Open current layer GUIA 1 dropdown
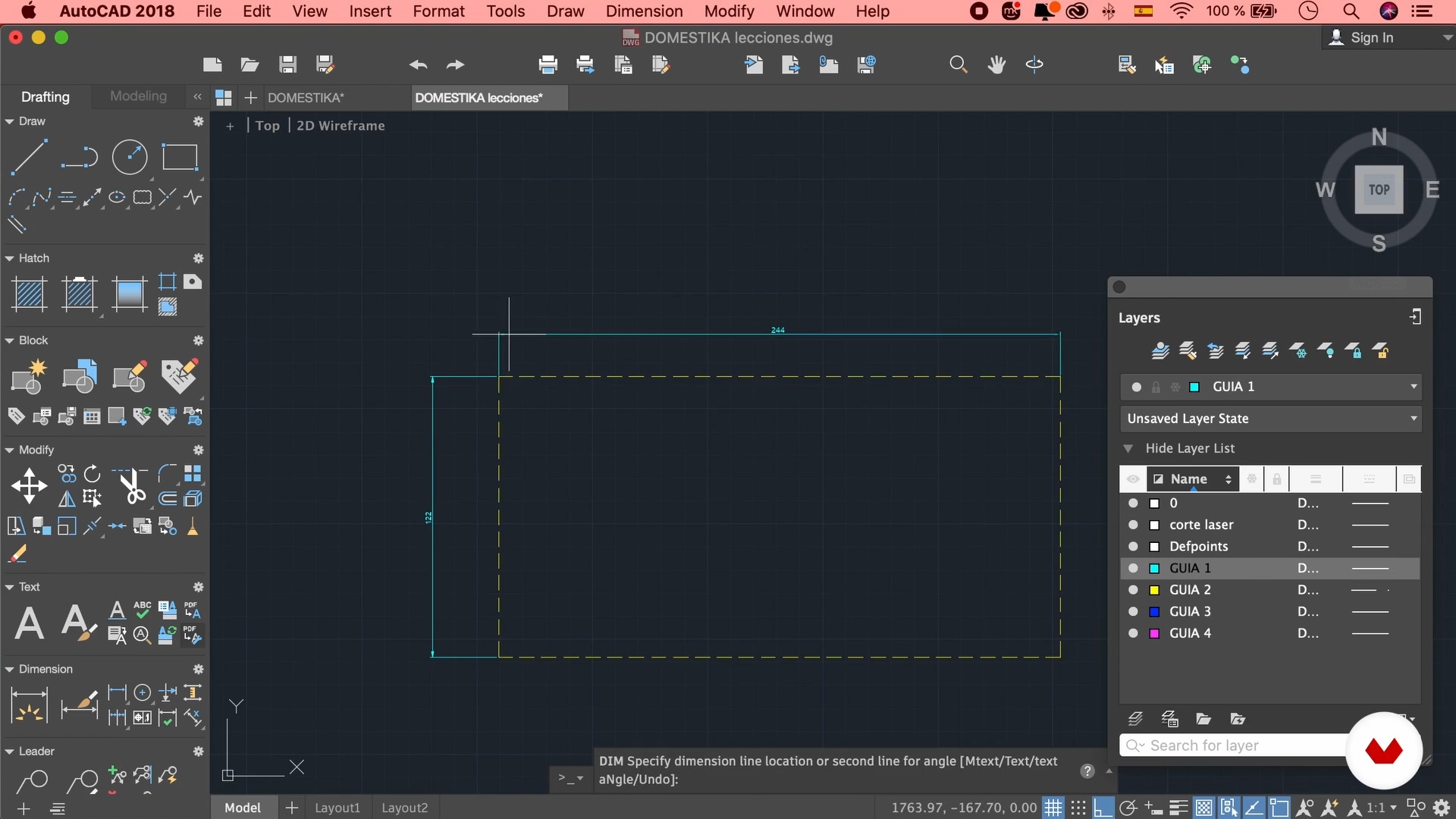 pos(1414,387)
